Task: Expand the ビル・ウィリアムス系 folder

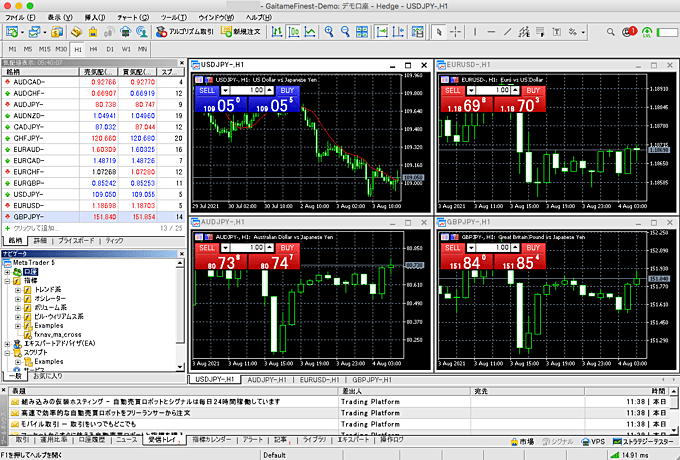Action: 18,317
